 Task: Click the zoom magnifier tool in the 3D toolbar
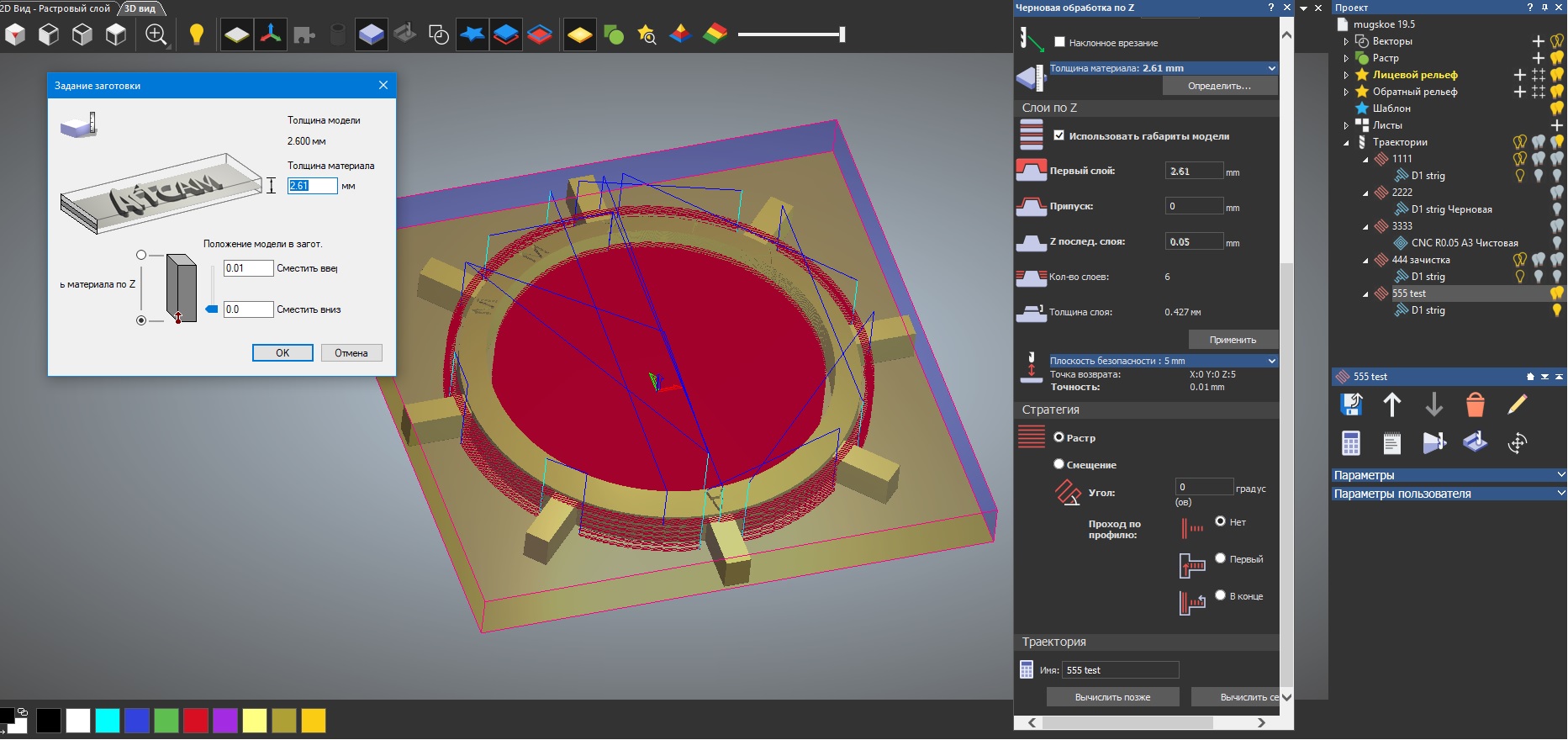pyautogui.click(x=156, y=34)
